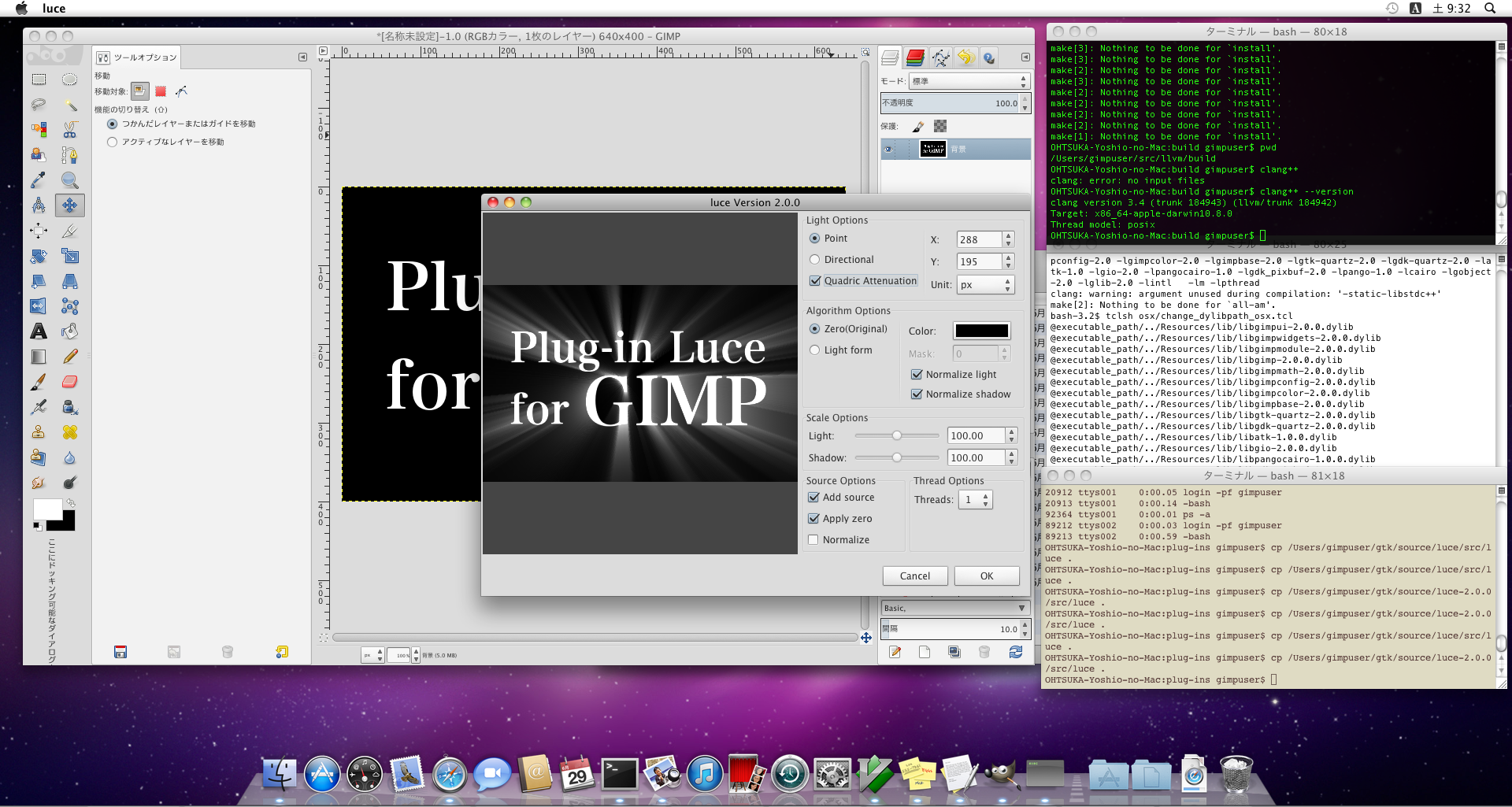
Task: Adjust the Shadow scale spinner arrows
Action: point(1012,457)
